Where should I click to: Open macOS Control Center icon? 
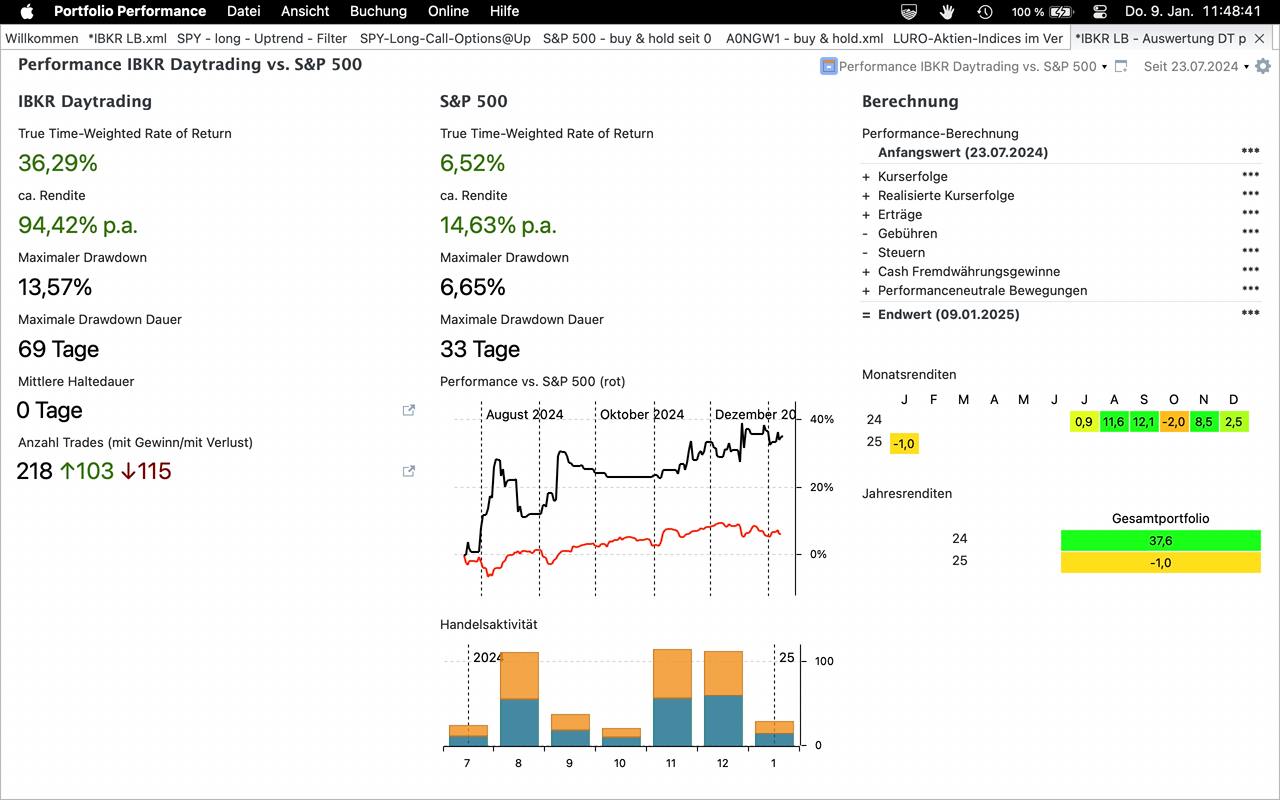[1100, 11]
